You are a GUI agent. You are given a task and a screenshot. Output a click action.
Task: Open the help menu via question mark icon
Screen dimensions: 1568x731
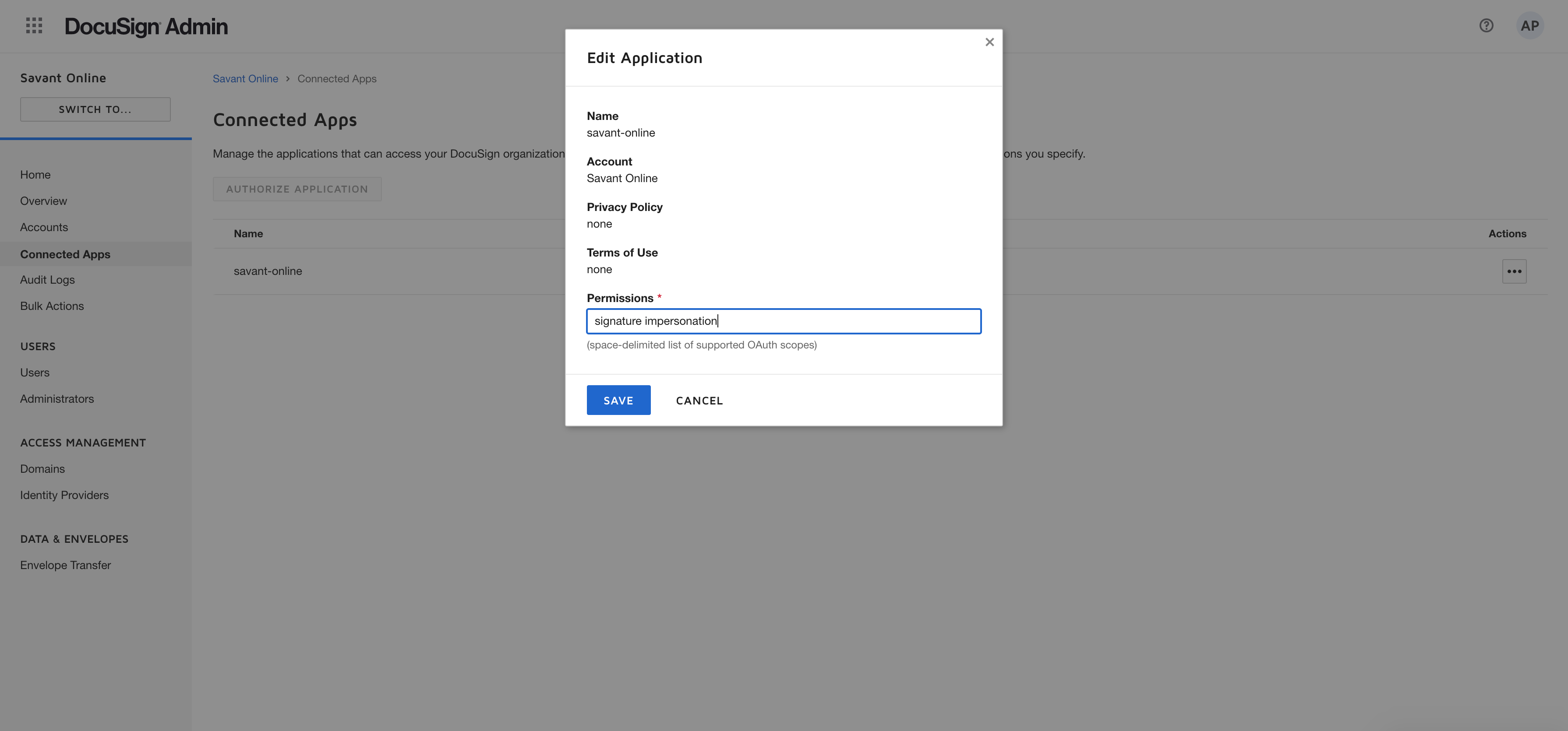1487,25
